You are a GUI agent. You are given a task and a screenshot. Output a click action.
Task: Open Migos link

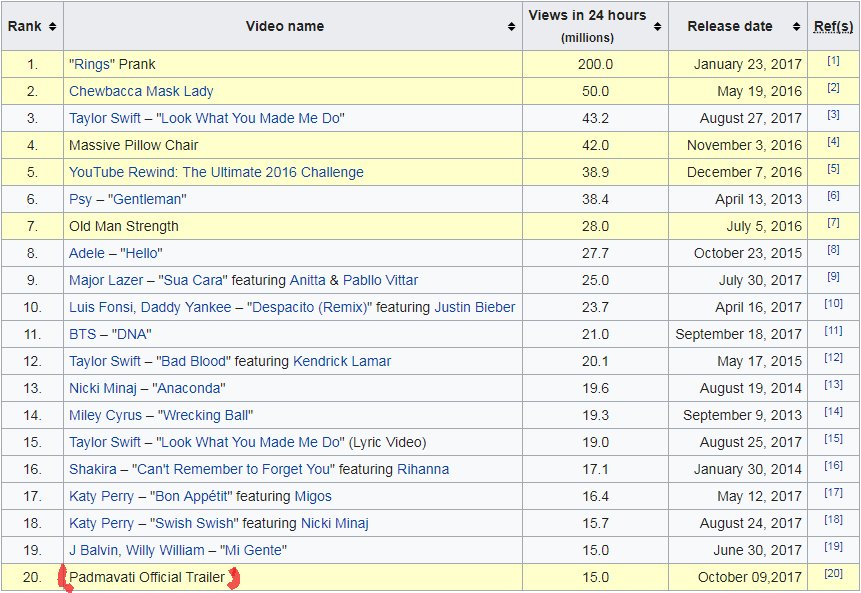pyautogui.click(x=313, y=496)
